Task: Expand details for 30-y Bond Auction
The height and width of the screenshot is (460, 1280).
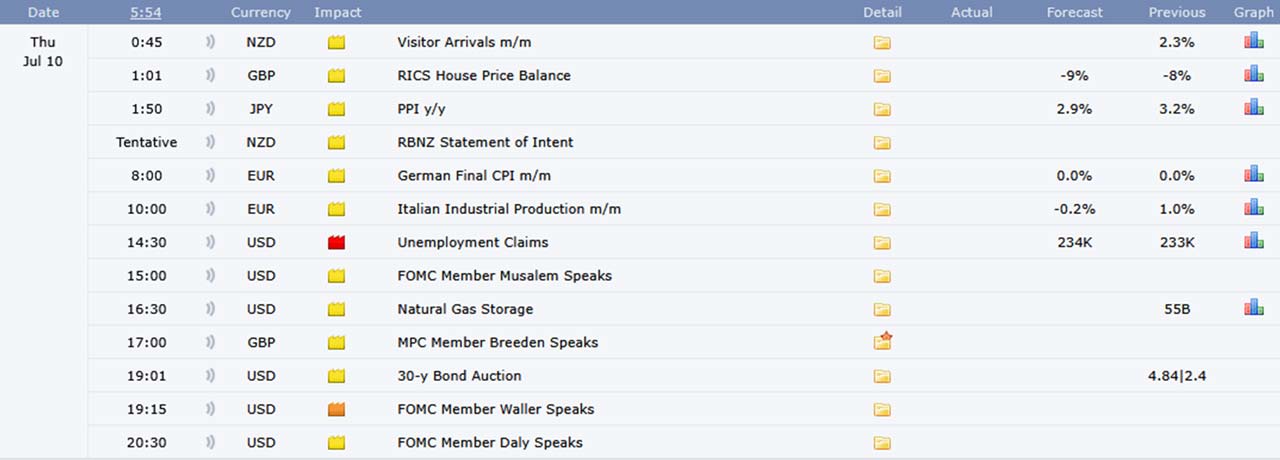Action: (881, 376)
